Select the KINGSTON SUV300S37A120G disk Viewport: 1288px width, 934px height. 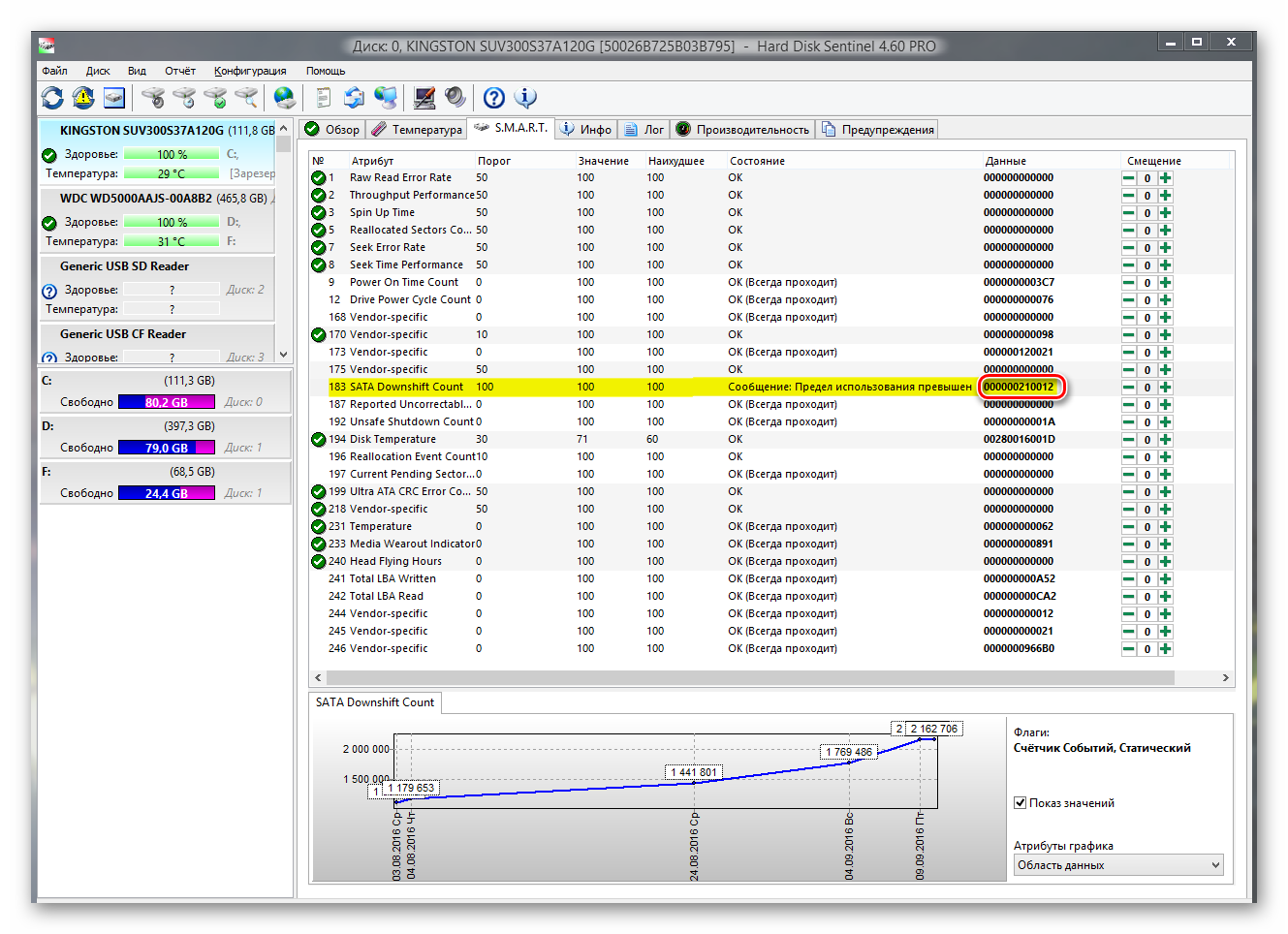(x=157, y=153)
